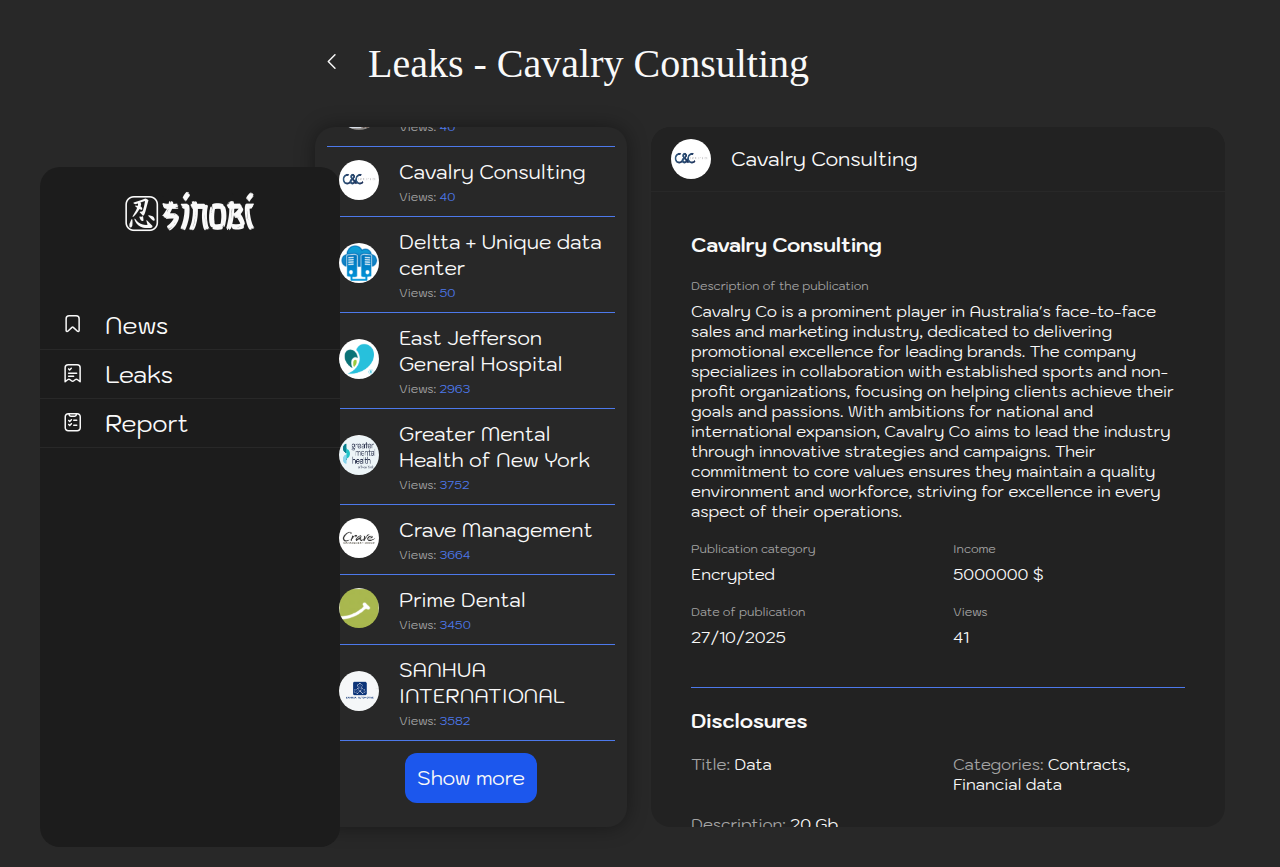Open the News section
The image size is (1280, 867).
tap(136, 326)
